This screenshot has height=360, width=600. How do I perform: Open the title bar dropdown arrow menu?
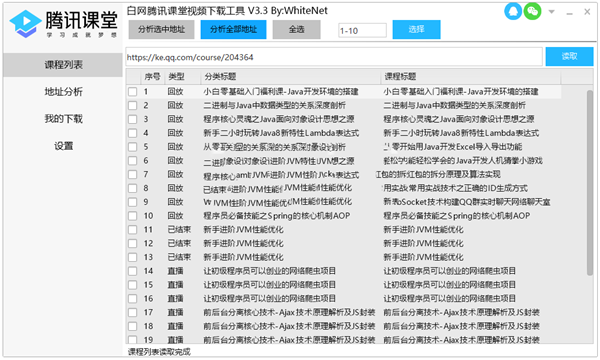tap(551, 12)
